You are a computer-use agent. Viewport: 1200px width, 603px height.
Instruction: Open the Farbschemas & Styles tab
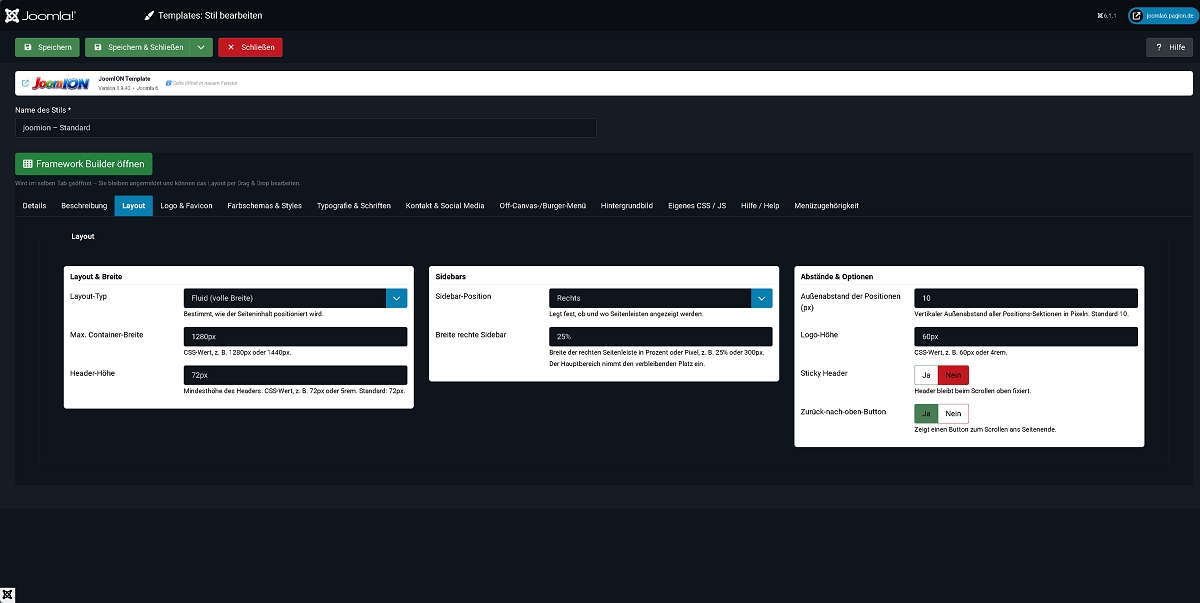pos(264,206)
